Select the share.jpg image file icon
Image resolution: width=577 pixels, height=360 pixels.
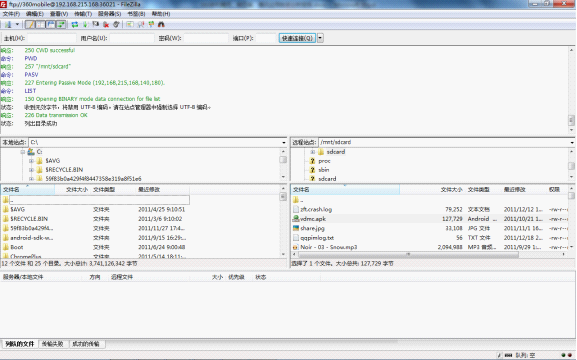click(296, 228)
